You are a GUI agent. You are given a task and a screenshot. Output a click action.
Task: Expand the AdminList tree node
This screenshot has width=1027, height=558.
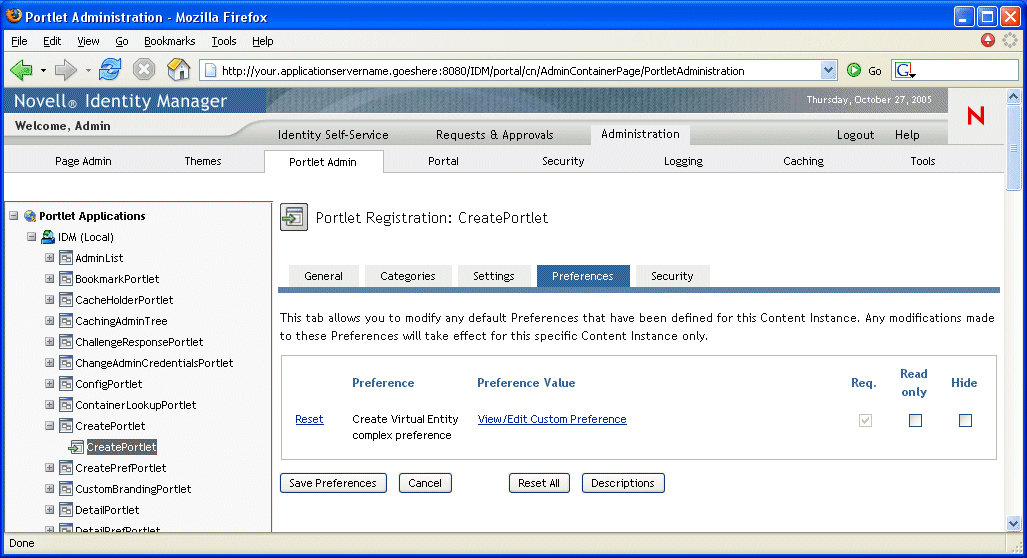click(x=50, y=258)
